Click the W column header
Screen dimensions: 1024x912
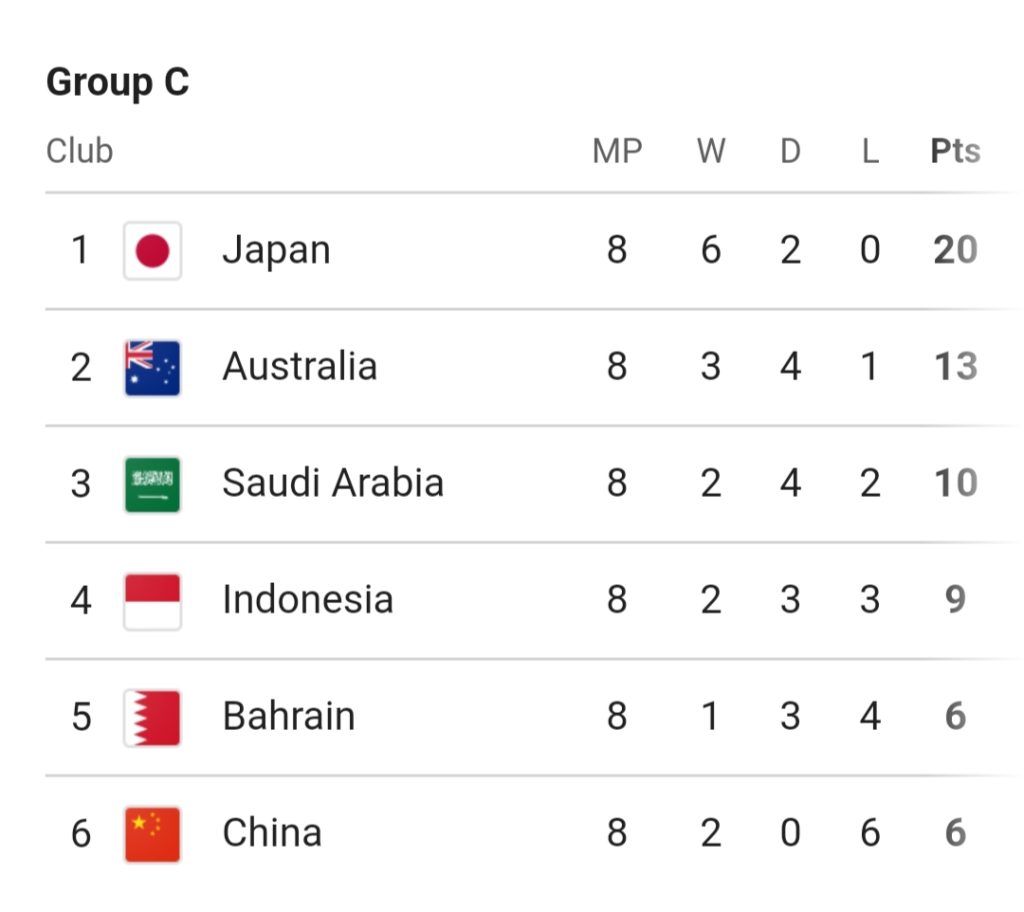710,152
